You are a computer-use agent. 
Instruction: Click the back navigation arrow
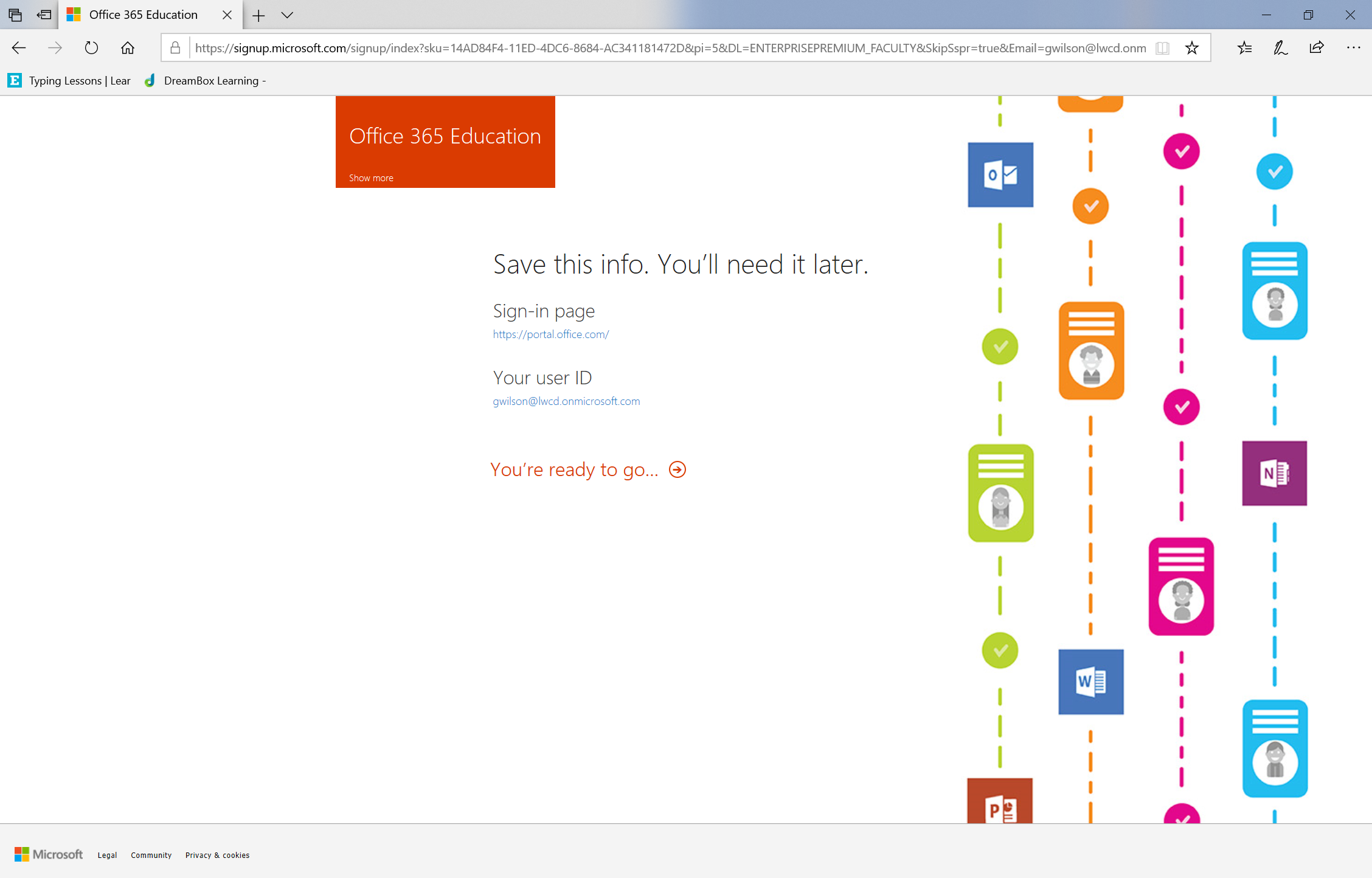pos(20,47)
